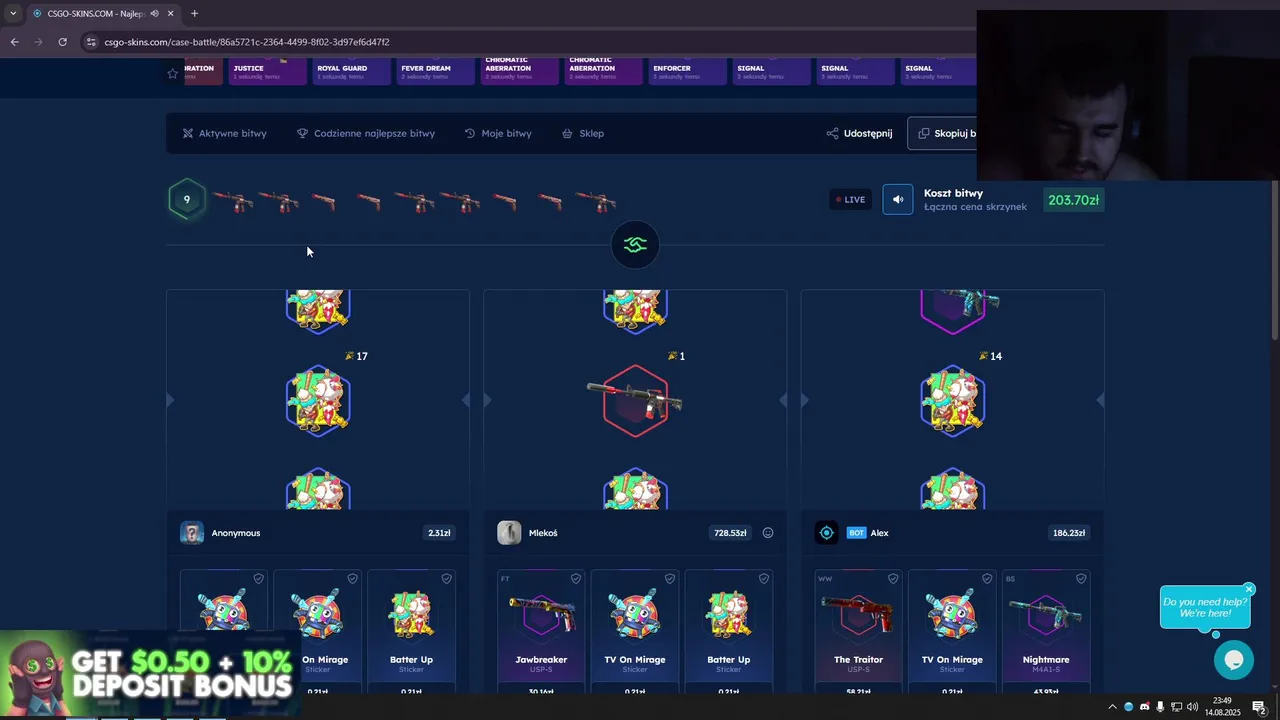Click the deposit bonus promo banner
The image size is (1280, 720).
[x=150, y=674]
